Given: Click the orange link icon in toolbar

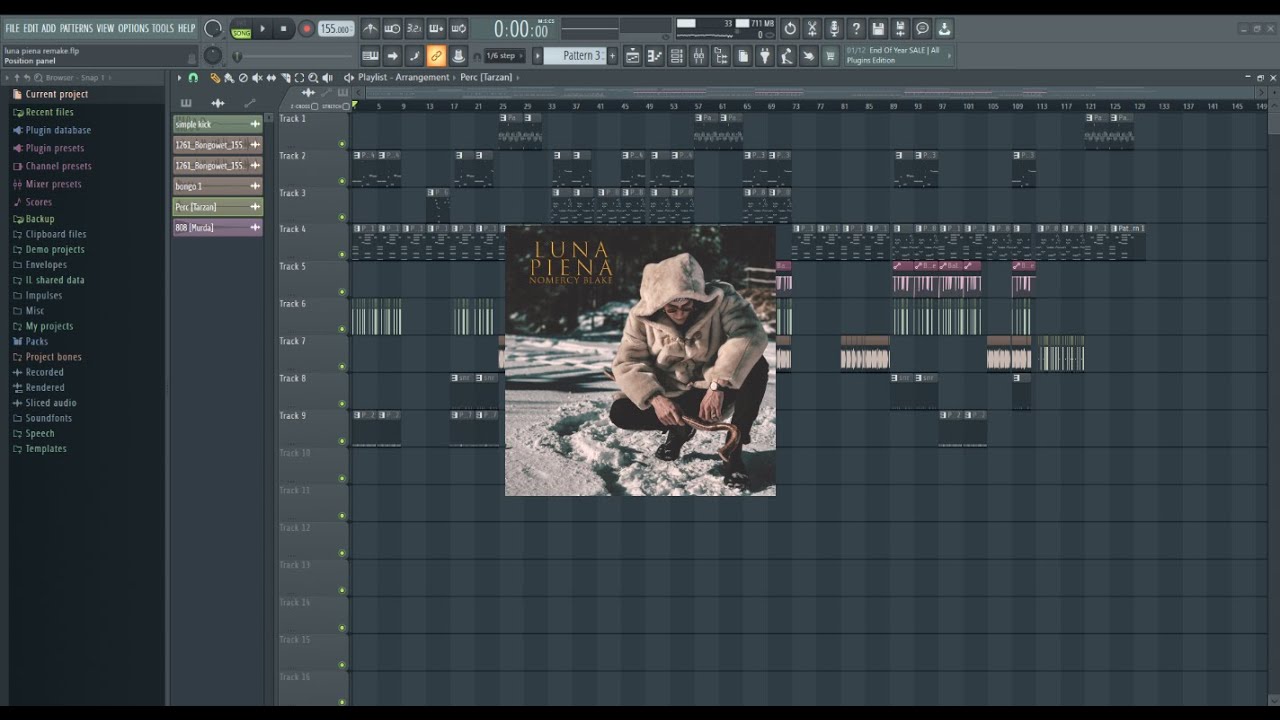Looking at the screenshot, I should point(436,56).
